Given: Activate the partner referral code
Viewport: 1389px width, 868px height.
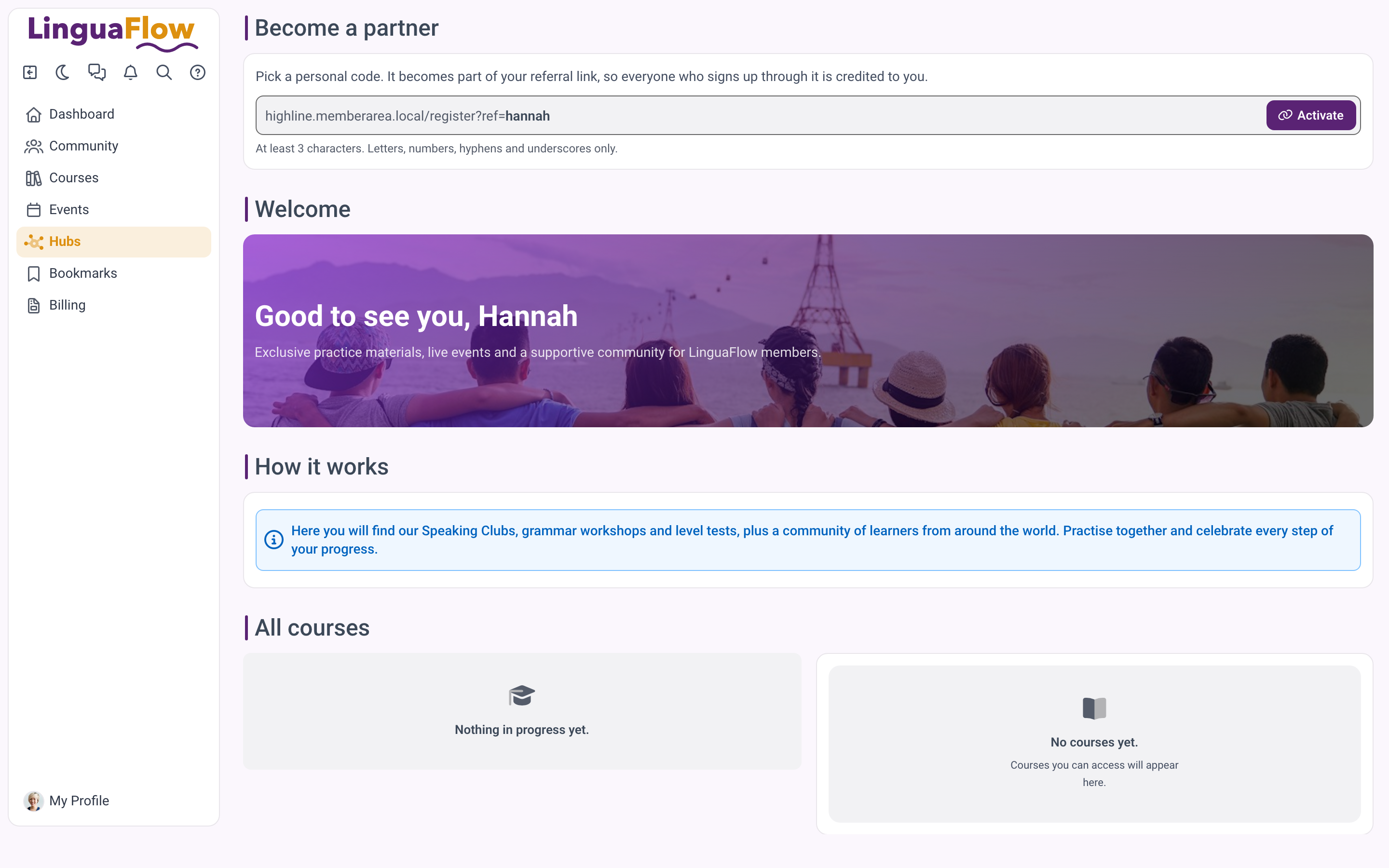Looking at the screenshot, I should click(x=1311, y=115).
